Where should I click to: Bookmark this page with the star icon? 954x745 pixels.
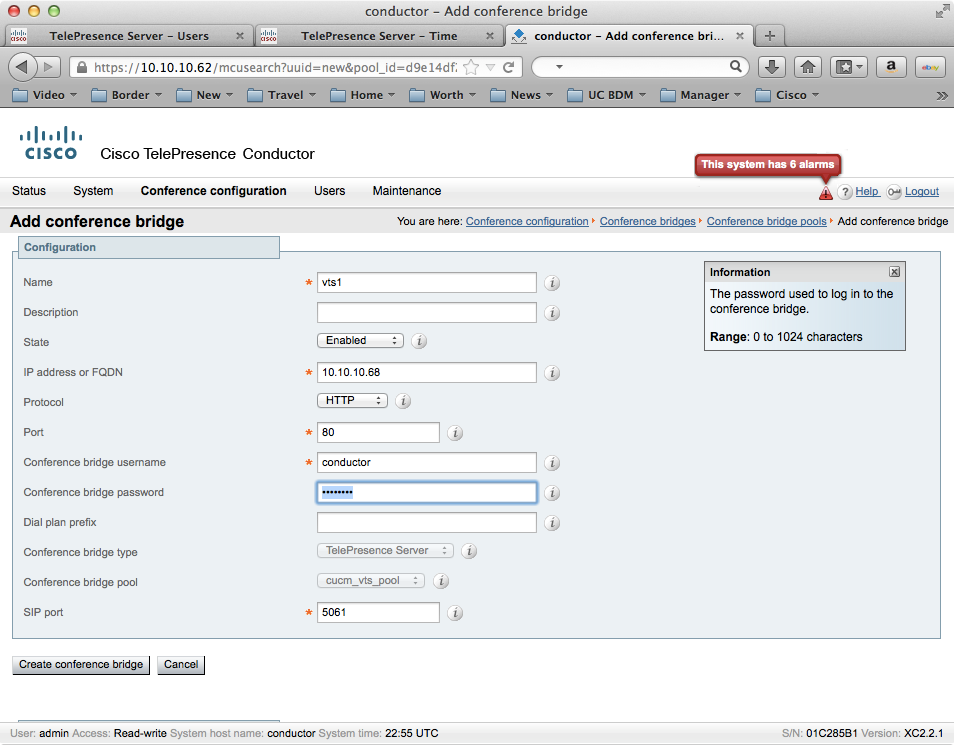pos(471,67)
